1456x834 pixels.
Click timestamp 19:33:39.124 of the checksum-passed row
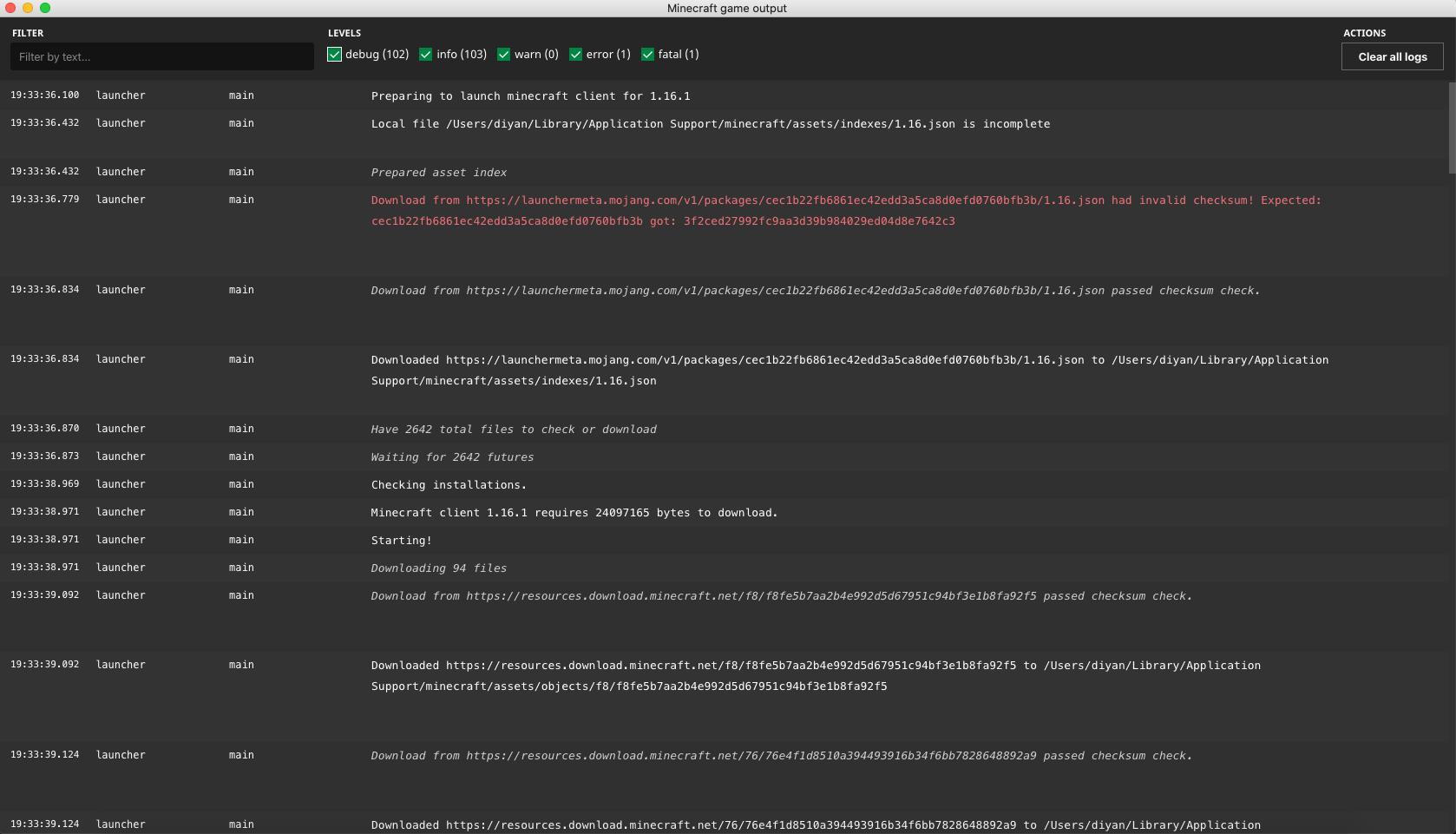click(x=44, y=755)
